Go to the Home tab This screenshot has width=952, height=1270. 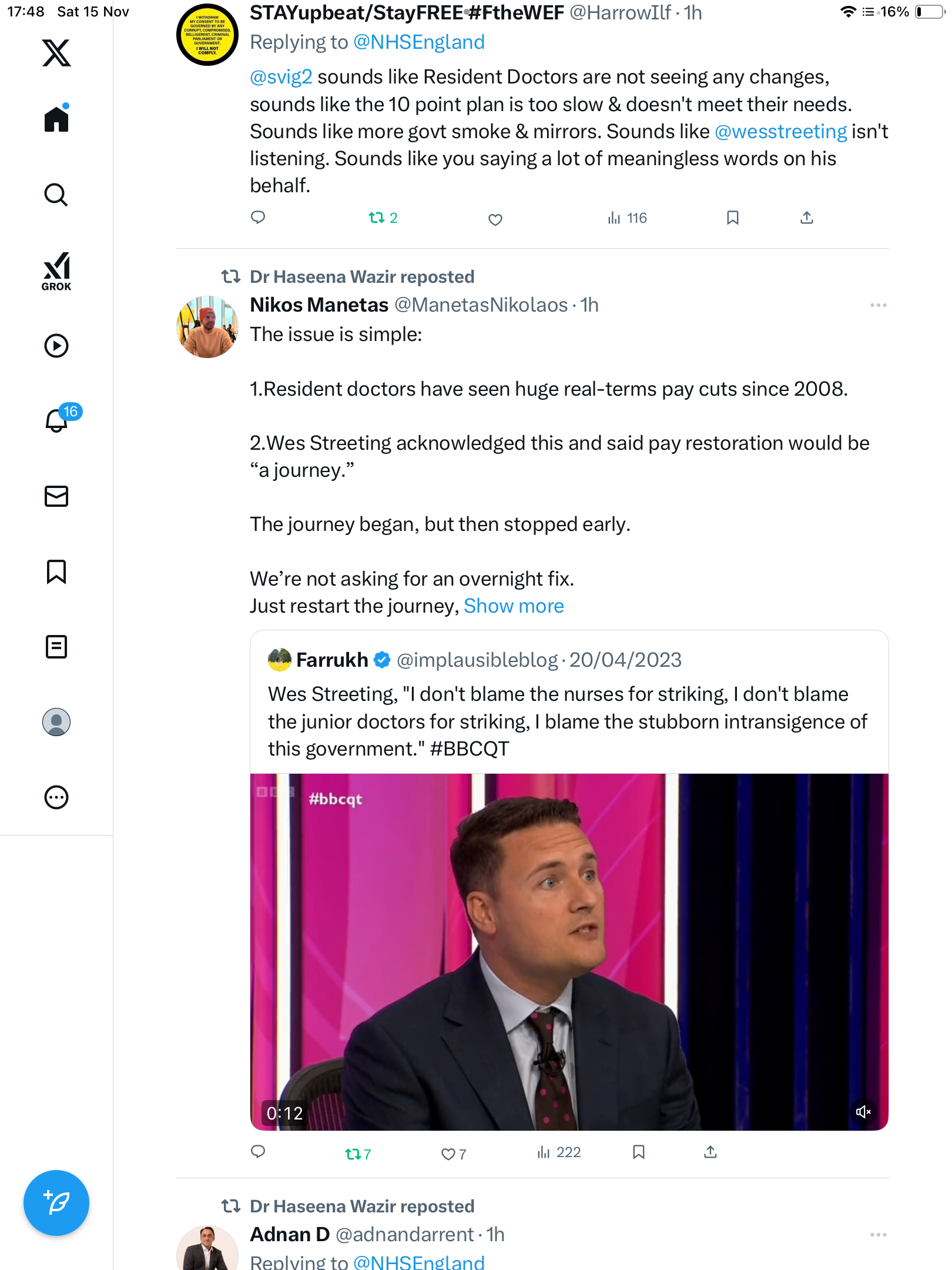point(56,119)
